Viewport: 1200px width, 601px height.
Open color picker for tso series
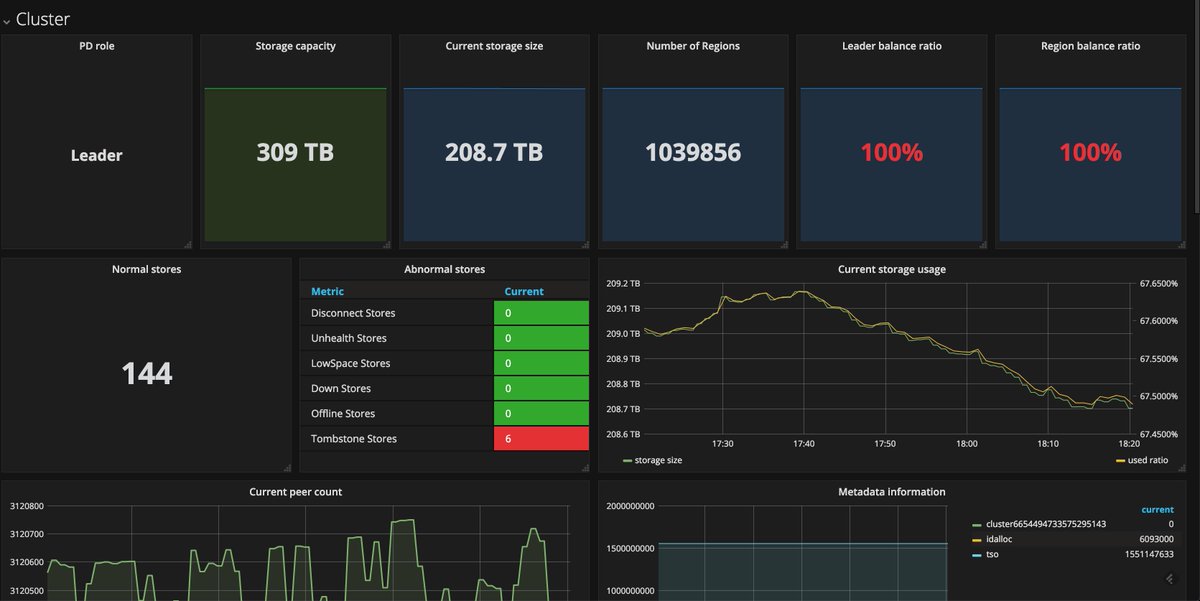click(x=977, y=555)
